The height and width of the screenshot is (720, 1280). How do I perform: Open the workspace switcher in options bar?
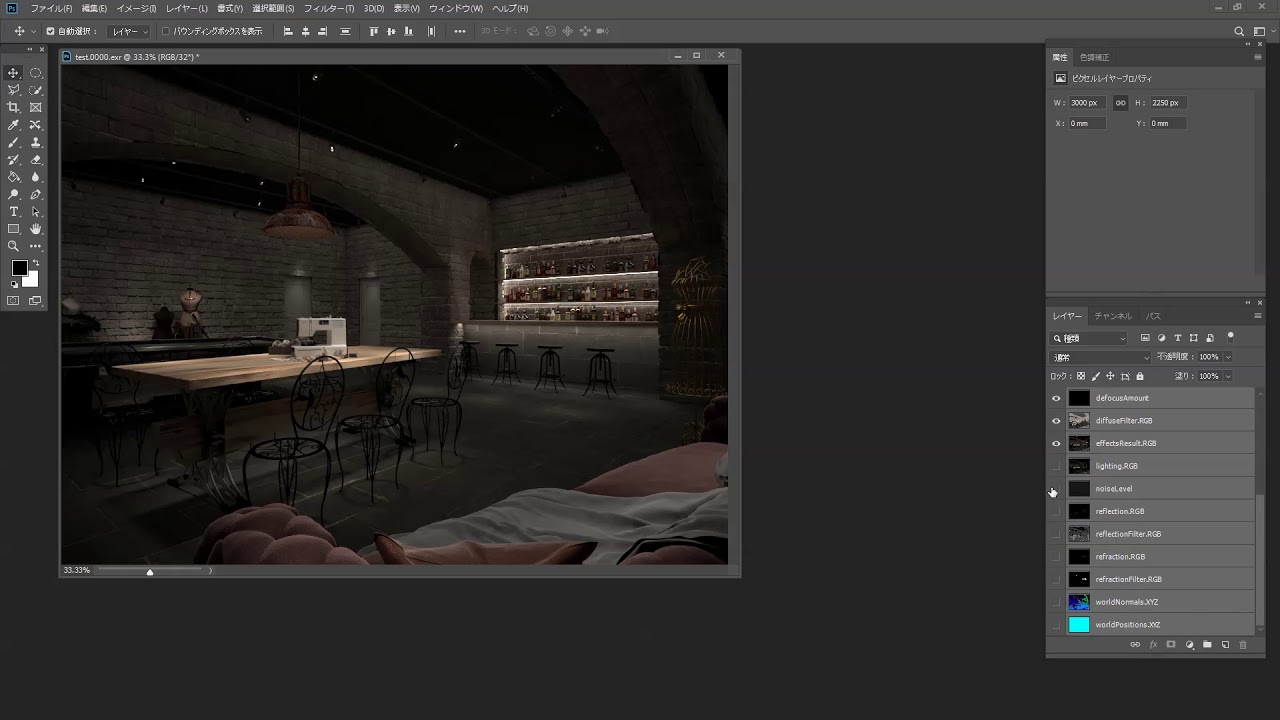pos(1260,31)
